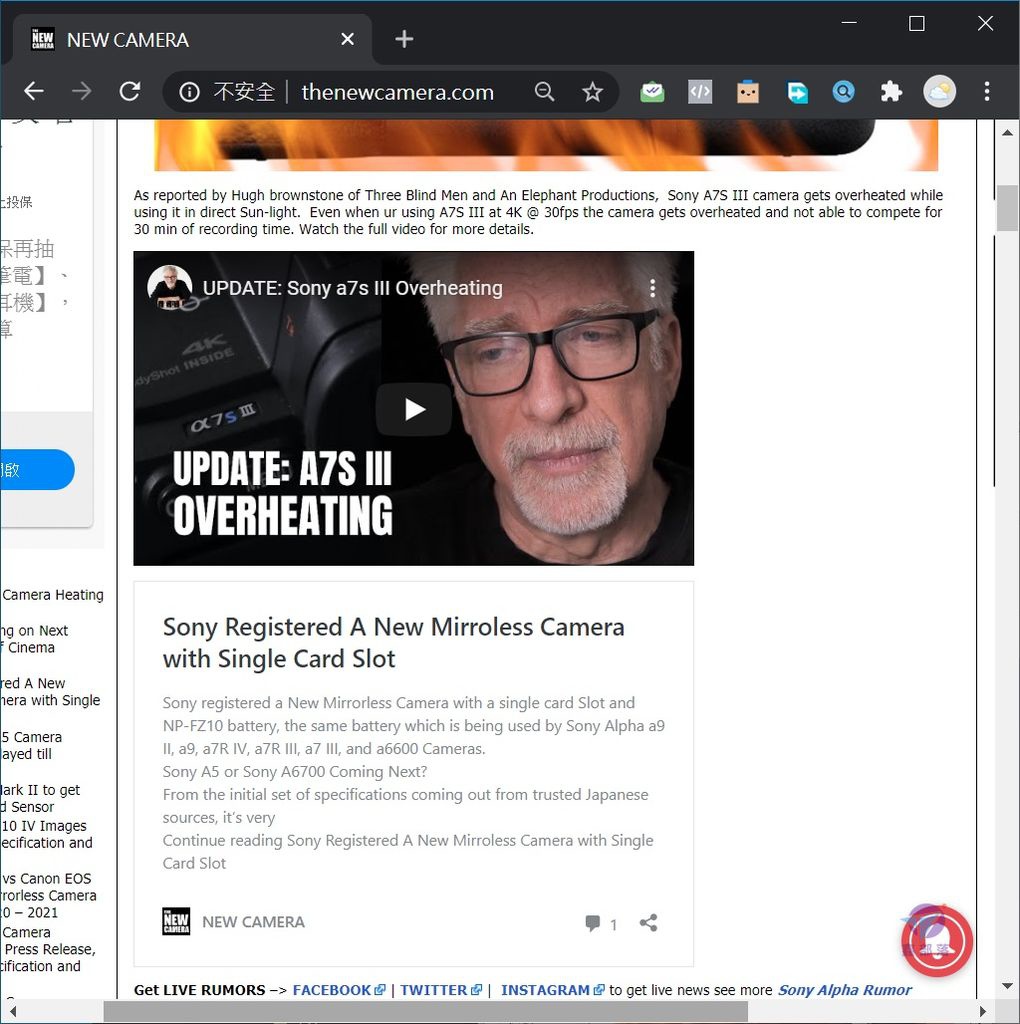Open a new browser tab
Screen dimensions: 1020x1024
[x=404, y=39]
